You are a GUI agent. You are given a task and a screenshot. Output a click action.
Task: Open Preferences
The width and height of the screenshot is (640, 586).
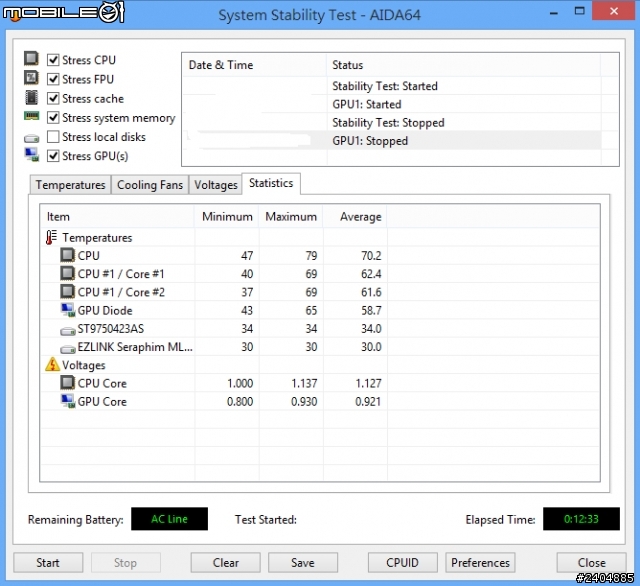click(480, 563)
